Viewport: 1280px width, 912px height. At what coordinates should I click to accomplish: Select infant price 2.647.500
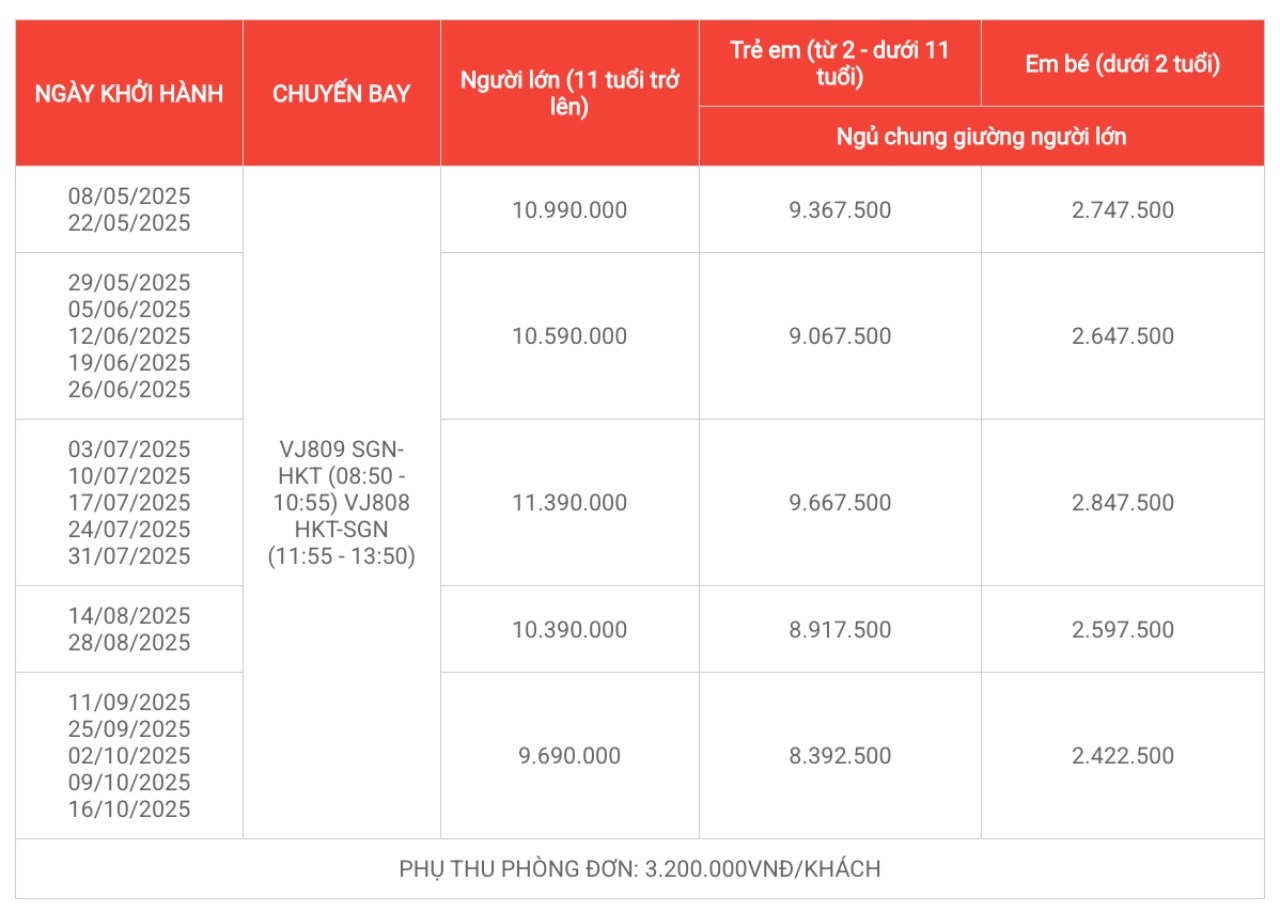pyautogui.click(x=1123, y=336)
